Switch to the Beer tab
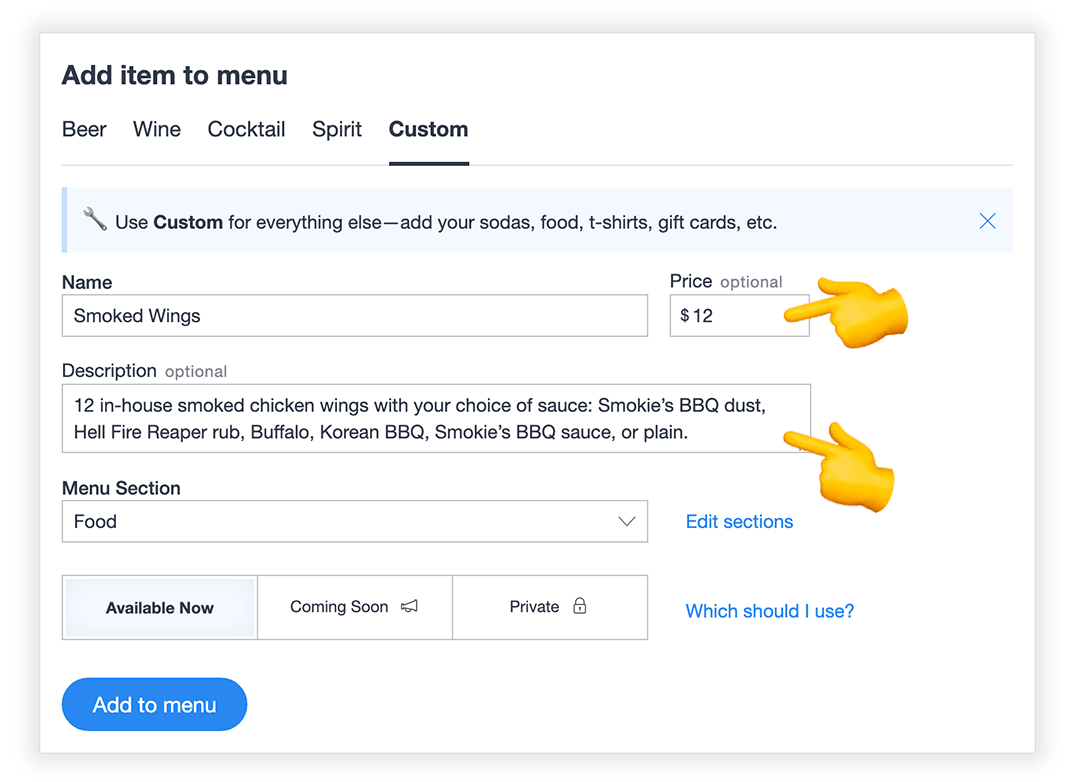The height and width of the screenshot is (782, 1075). (x=84, y=129)
